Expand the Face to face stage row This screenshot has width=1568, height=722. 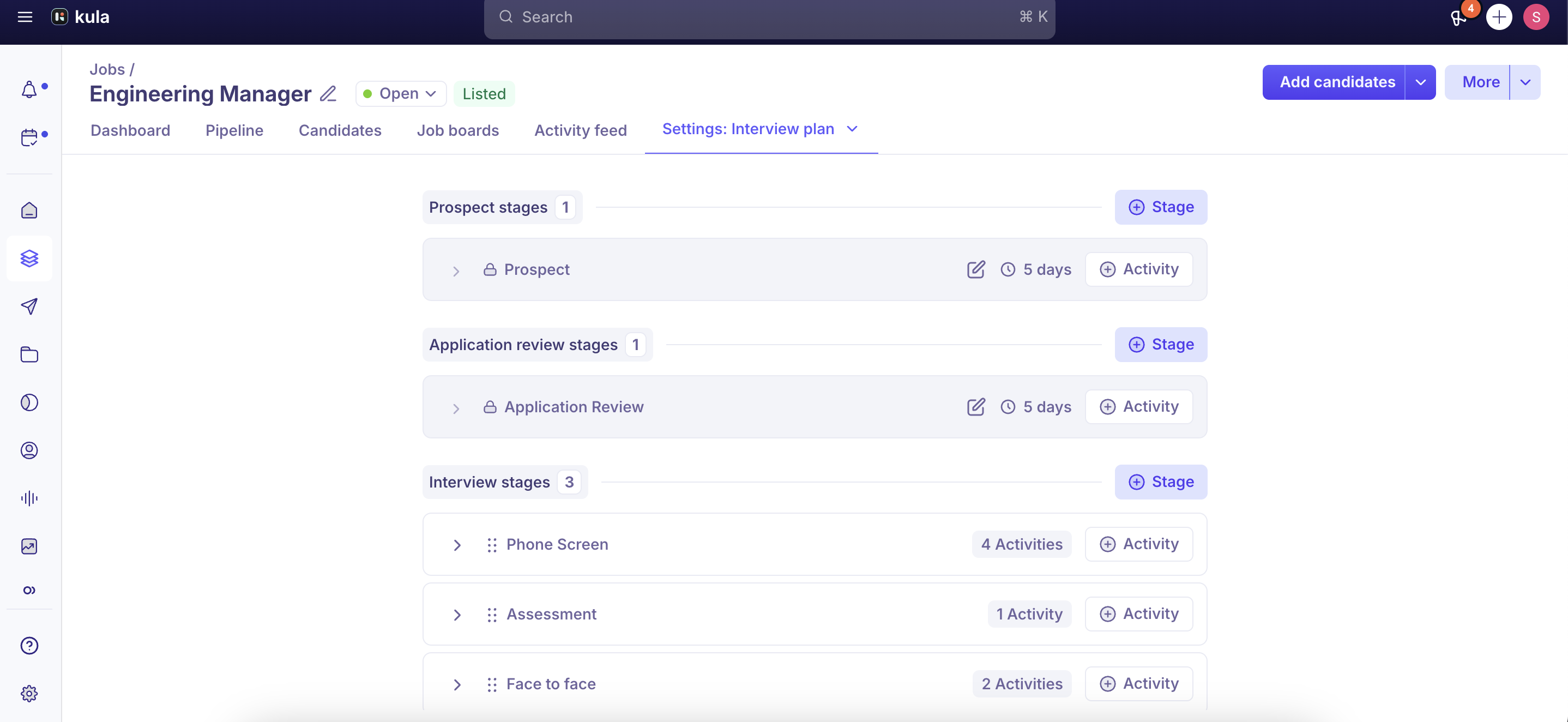tap(457, 685)
